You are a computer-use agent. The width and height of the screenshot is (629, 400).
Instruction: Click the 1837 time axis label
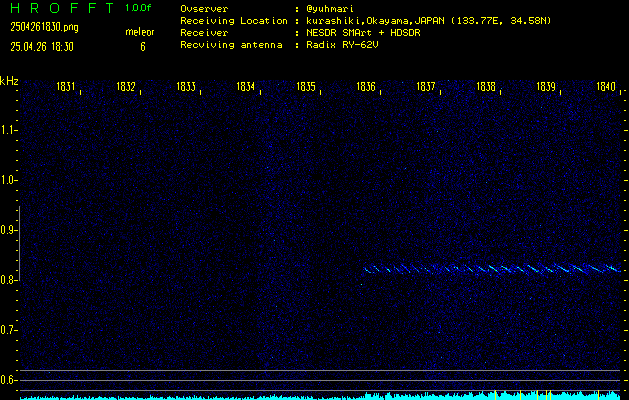[x=426, y=86]
